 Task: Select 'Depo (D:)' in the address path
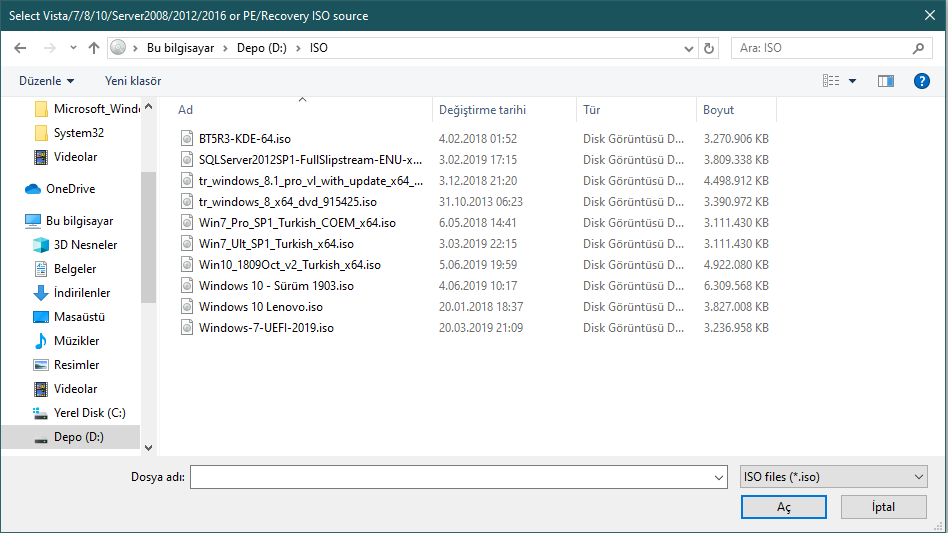[x=261, y=48]
